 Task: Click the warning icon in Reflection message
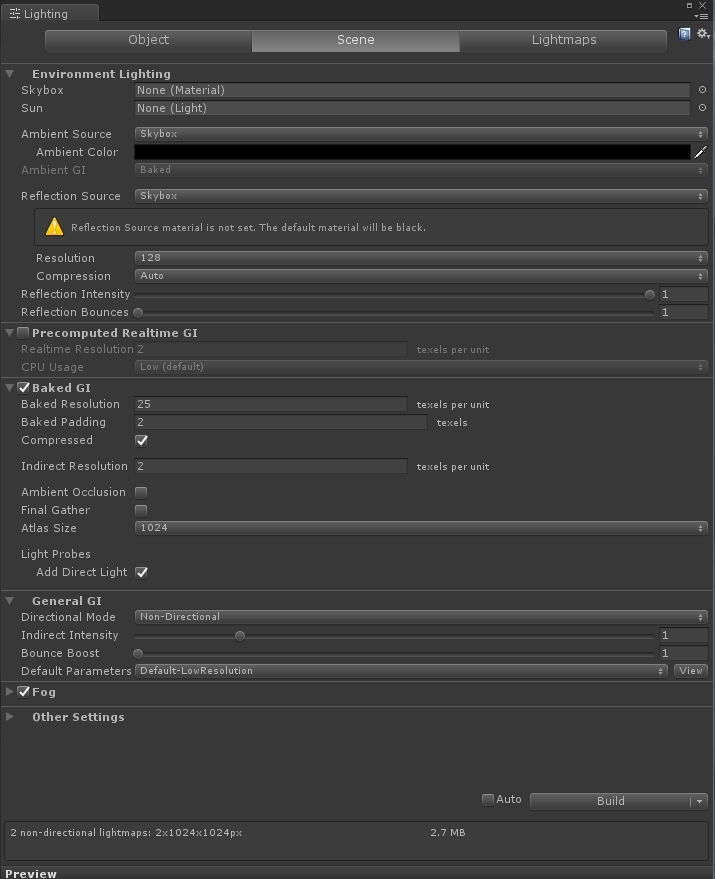[x=54, y=227]
